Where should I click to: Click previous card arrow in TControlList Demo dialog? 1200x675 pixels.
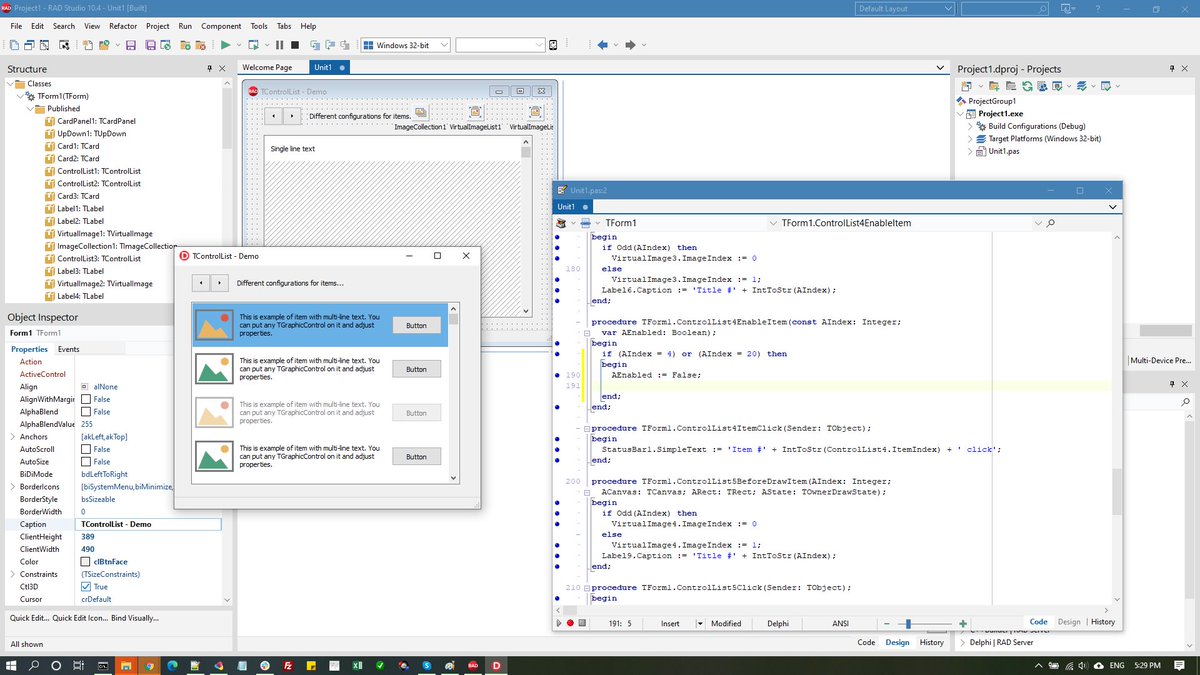[200, 283]
